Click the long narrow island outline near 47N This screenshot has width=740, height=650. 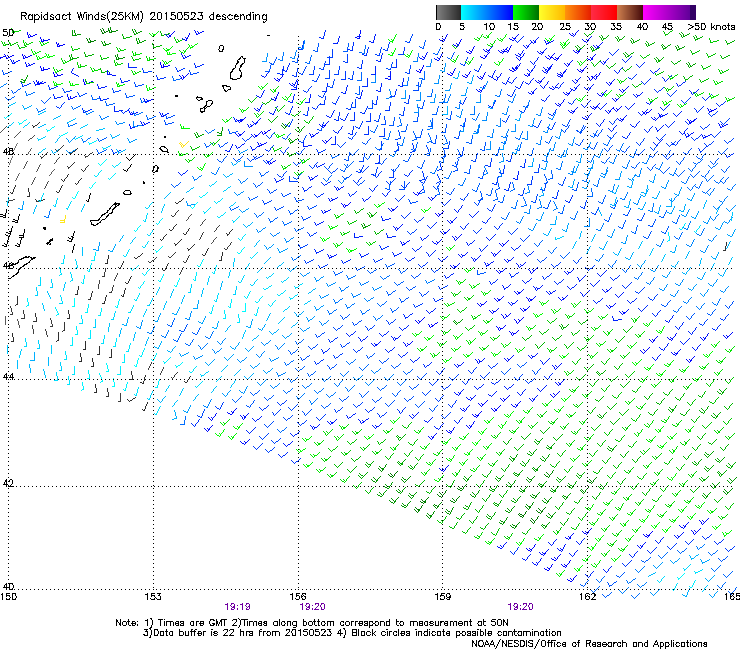click(x=105, y=214)
